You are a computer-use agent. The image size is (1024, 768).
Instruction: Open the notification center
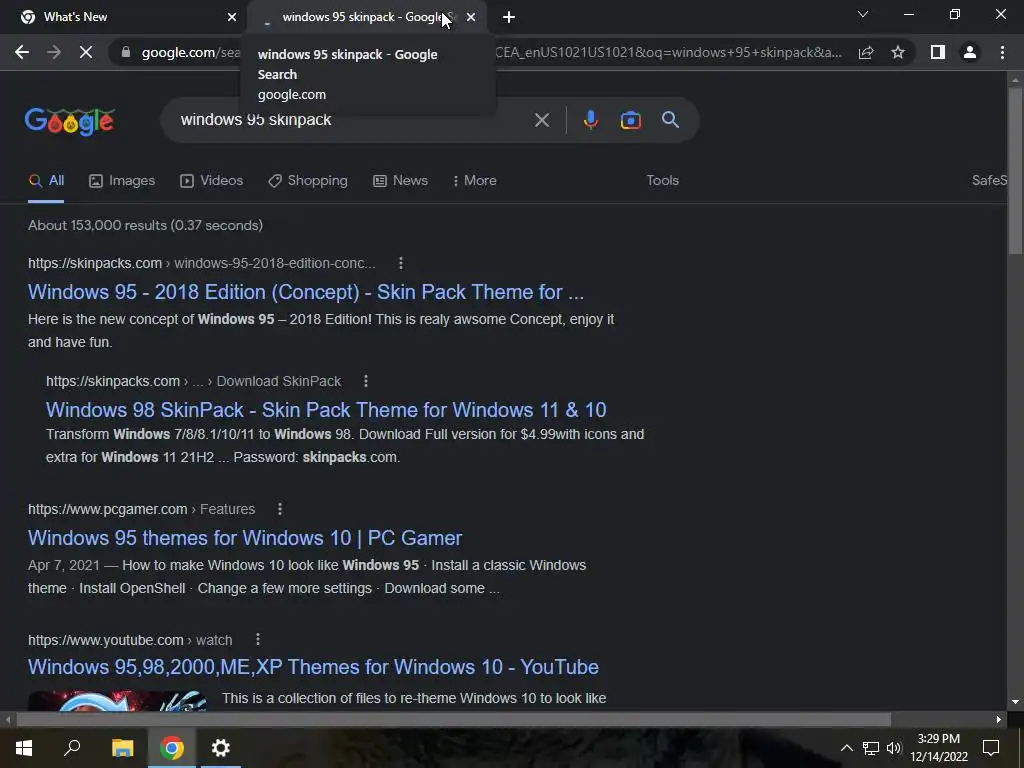[x=991, y=748]
